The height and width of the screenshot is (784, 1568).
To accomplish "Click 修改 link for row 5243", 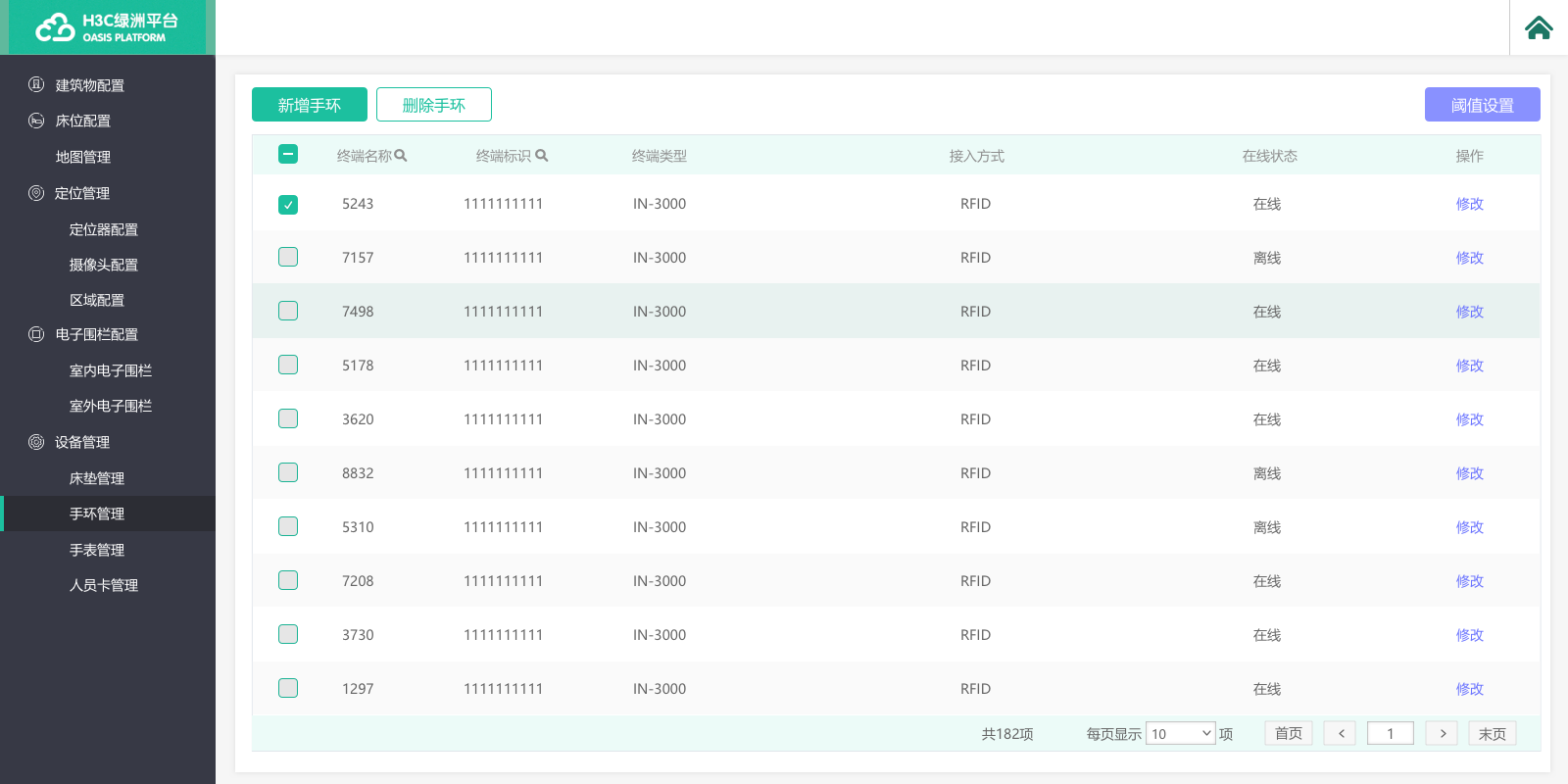I will (x=1470, y=204).
